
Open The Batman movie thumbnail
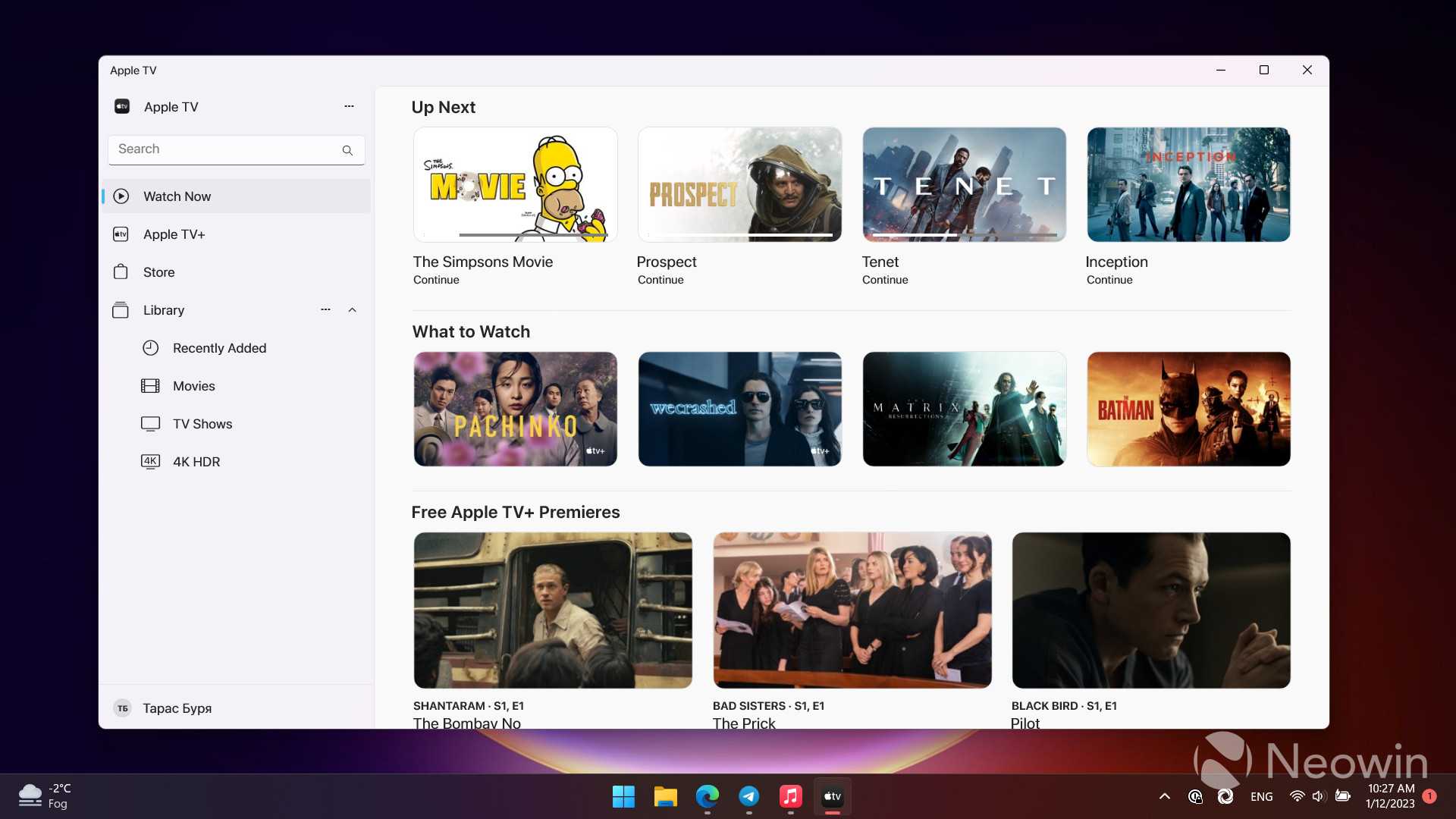pos(1189,409)
